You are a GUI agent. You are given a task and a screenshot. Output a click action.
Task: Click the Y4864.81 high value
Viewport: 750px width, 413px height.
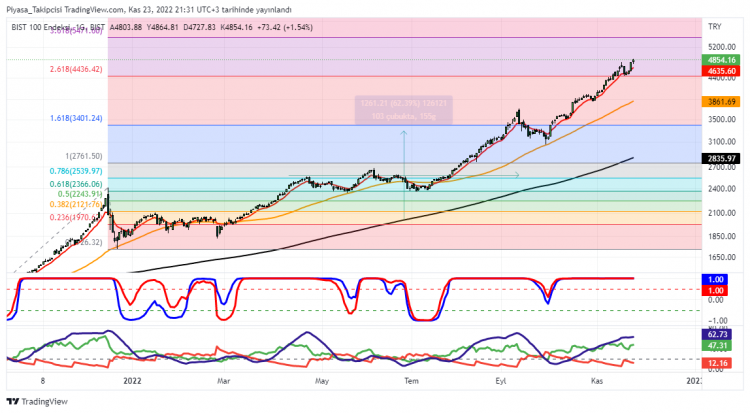[163, 27]
